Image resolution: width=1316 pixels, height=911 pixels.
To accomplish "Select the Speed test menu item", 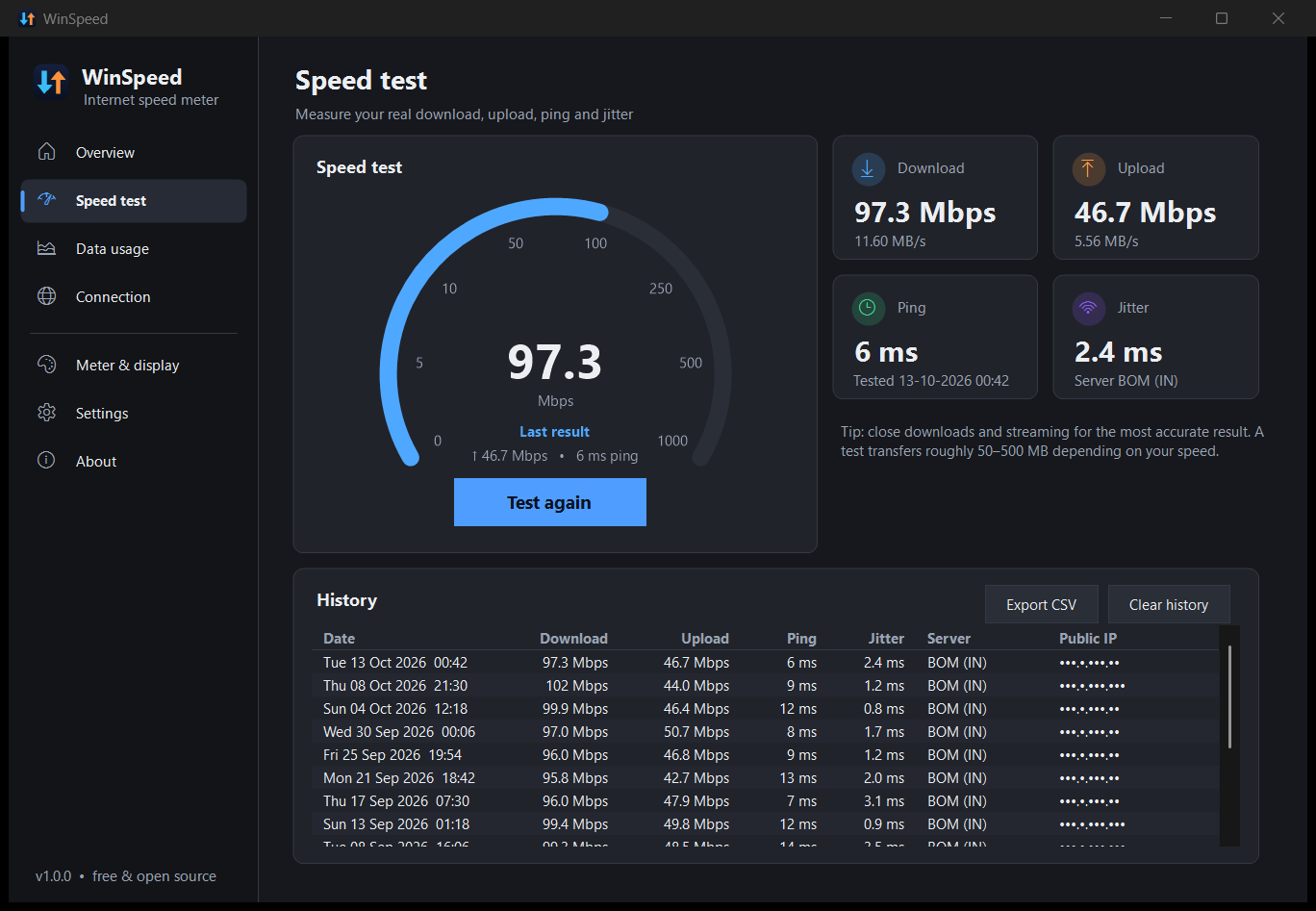I will point(134,200).
